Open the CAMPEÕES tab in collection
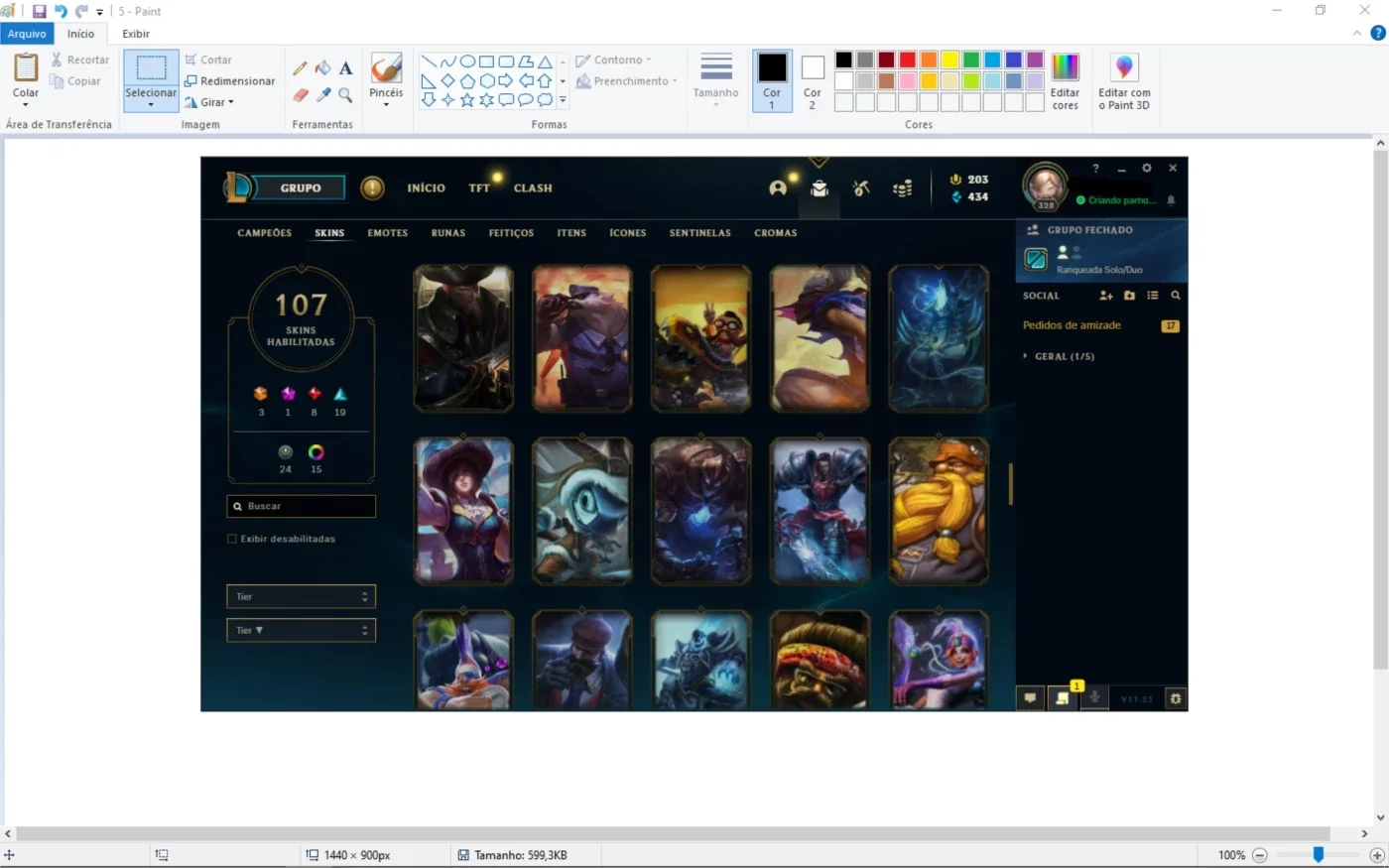 265,233
